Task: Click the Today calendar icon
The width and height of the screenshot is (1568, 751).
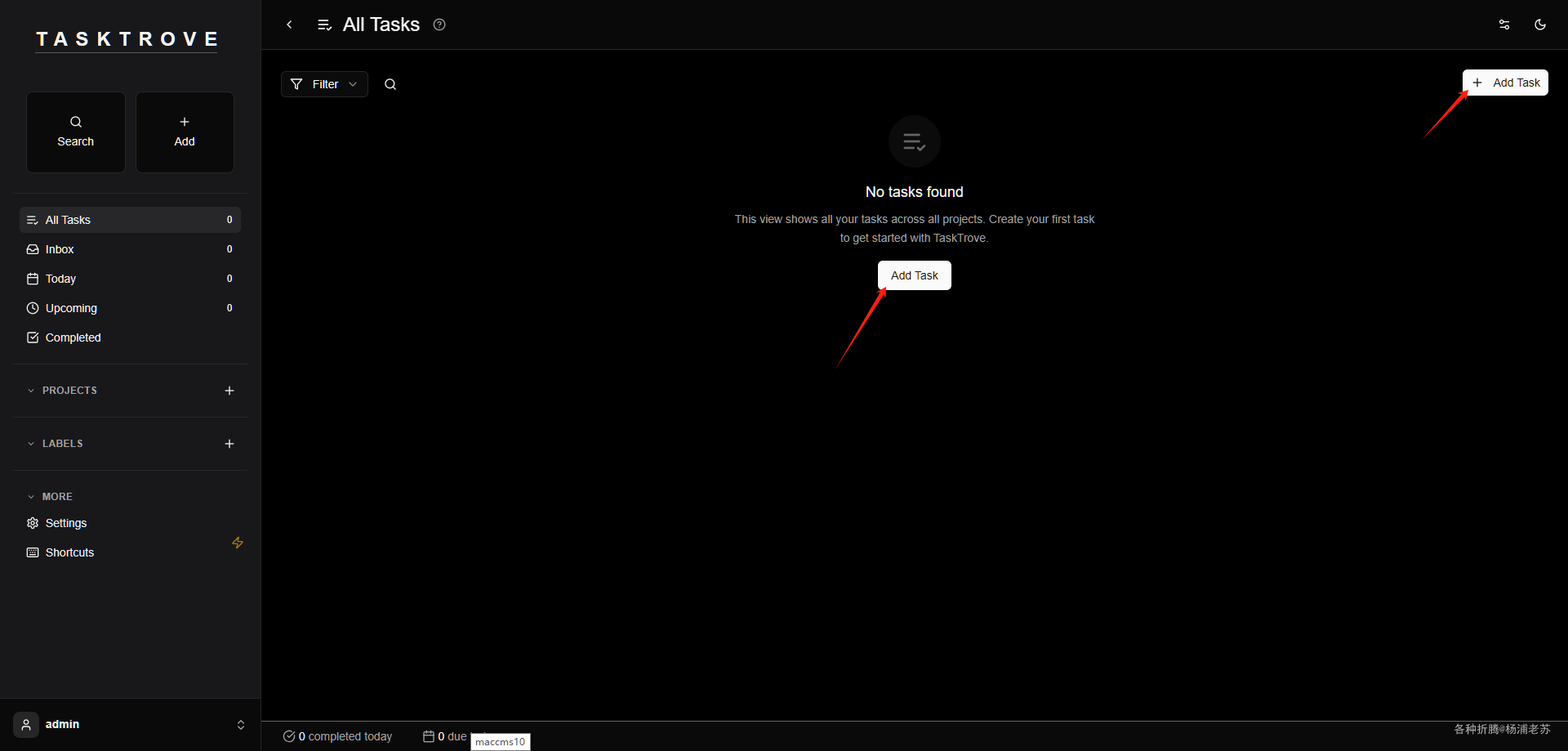Action: [33, 279]
